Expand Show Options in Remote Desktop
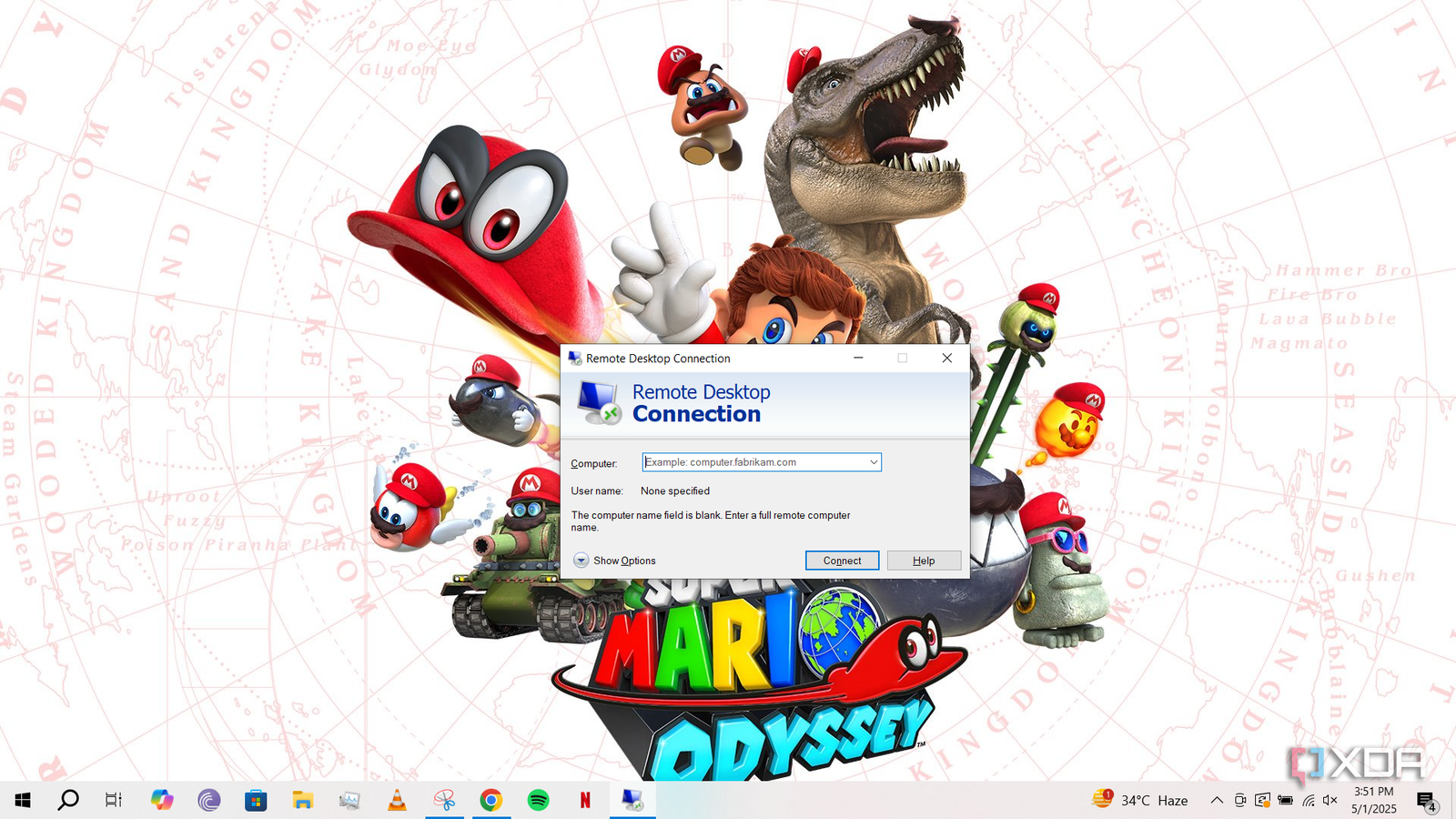Viewport: 1456px width, 819px height. 614,561
